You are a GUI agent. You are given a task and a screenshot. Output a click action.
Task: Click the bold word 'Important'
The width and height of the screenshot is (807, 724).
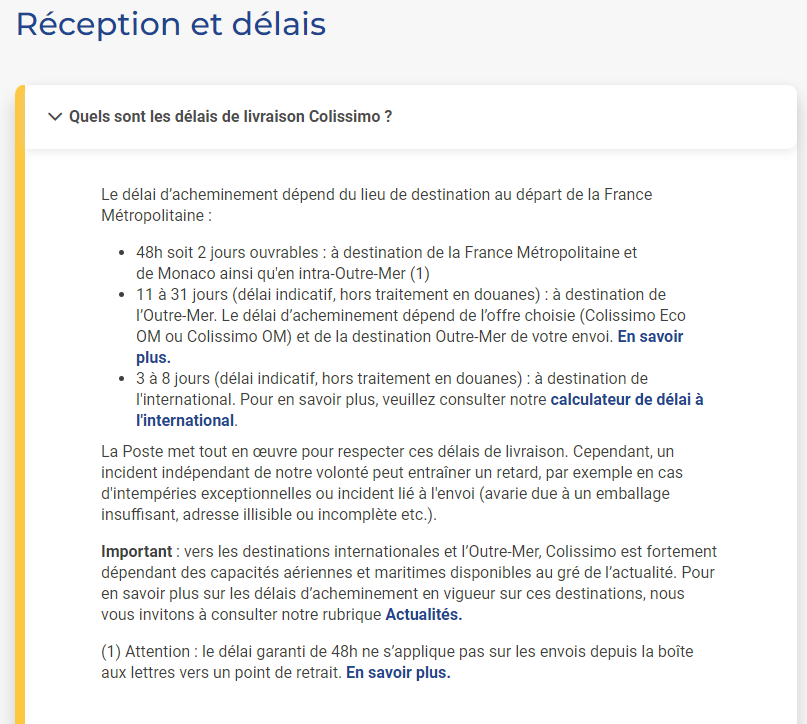(136, 552)
